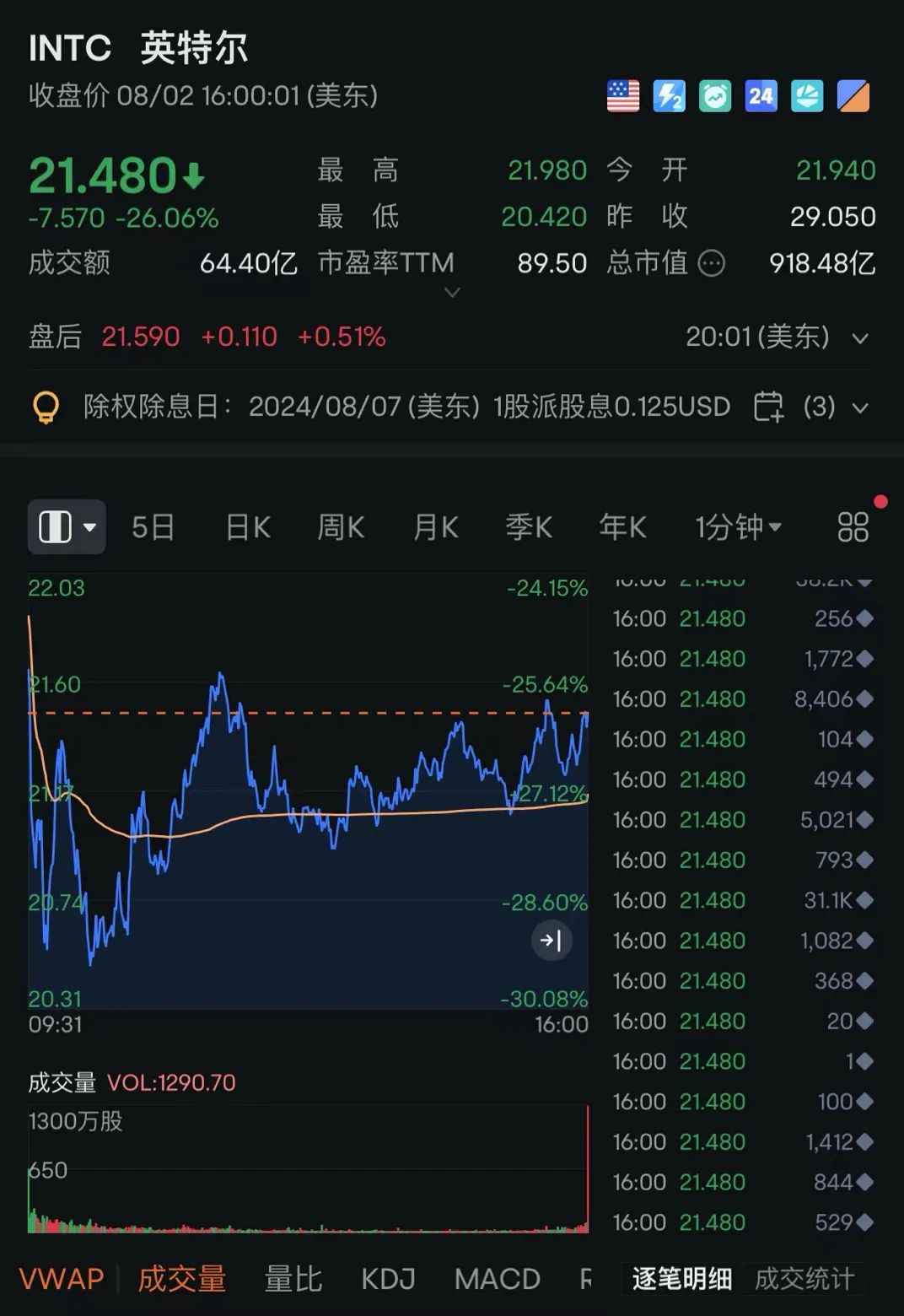Switch to the 日K chart tab
904x1316 pixels.
pyautogui.click(x=248, y=527)
